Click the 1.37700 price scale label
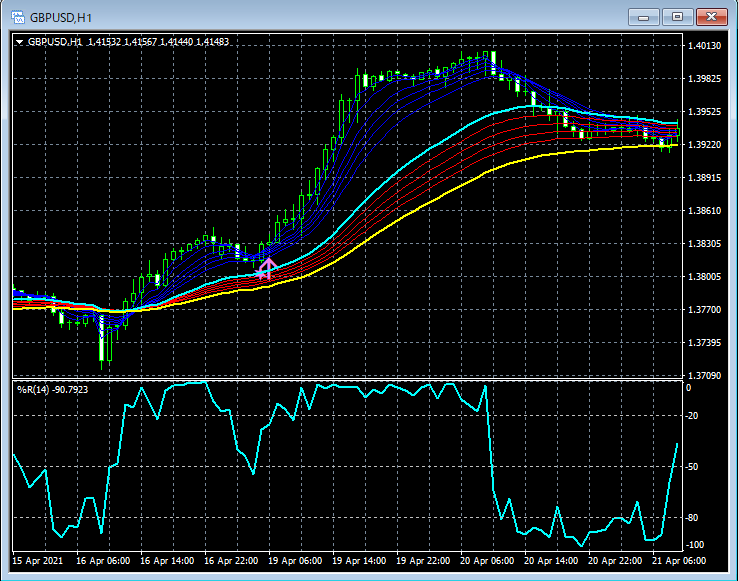 click(704, 310)
